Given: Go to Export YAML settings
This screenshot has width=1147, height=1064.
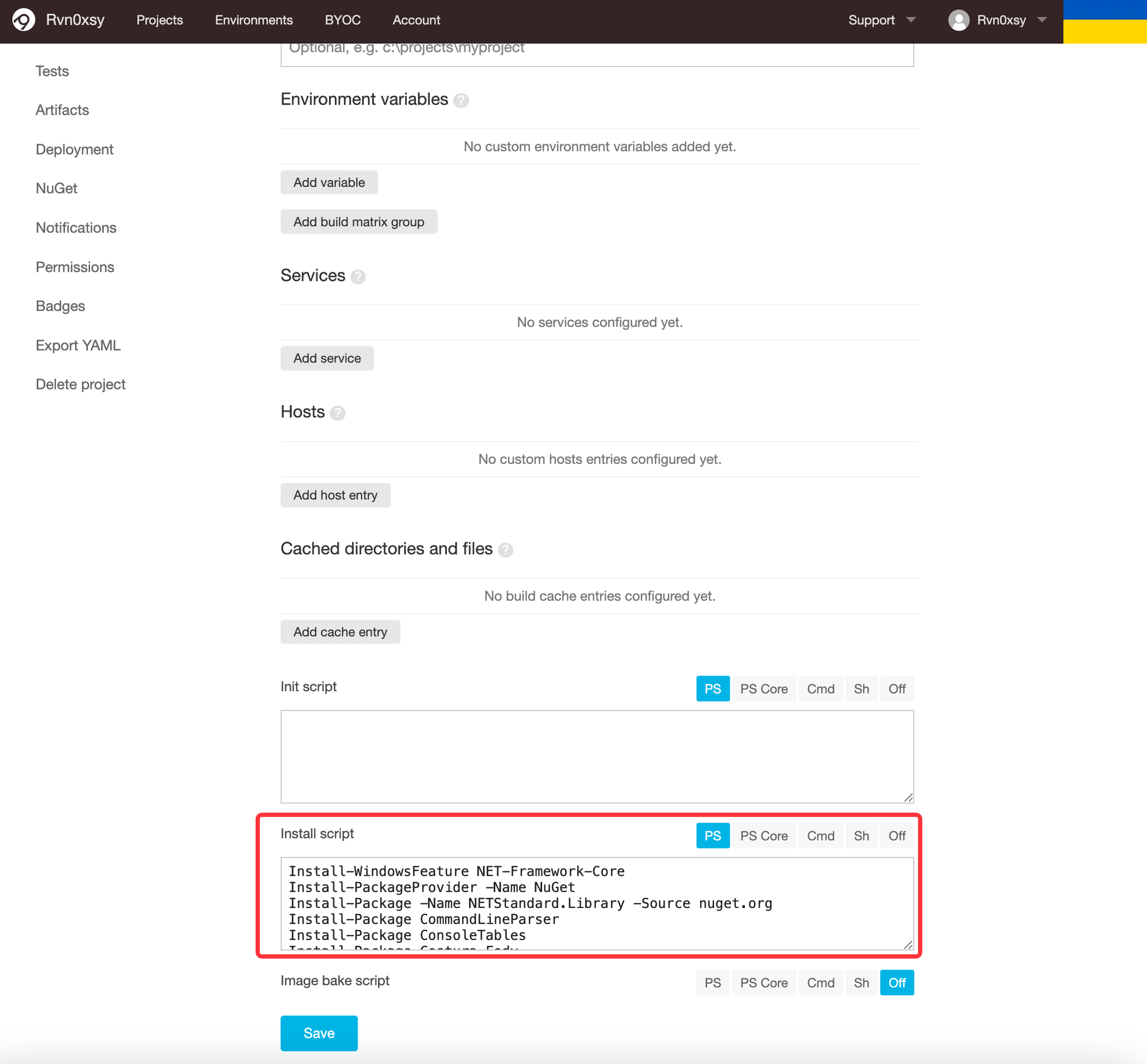Looking at the screenshot, I should click(79, 345).
